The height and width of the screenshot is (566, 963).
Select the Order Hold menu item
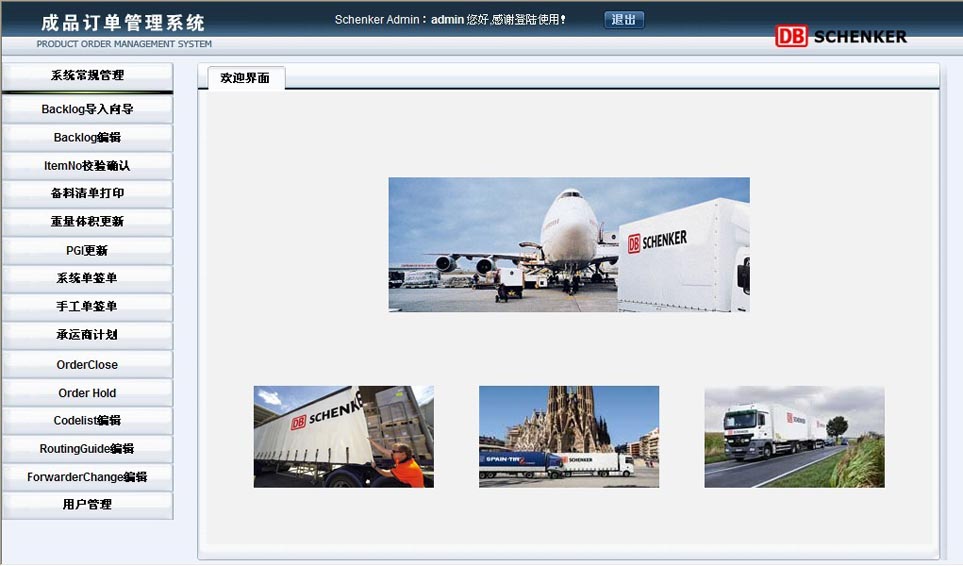[x=87, y=393]
